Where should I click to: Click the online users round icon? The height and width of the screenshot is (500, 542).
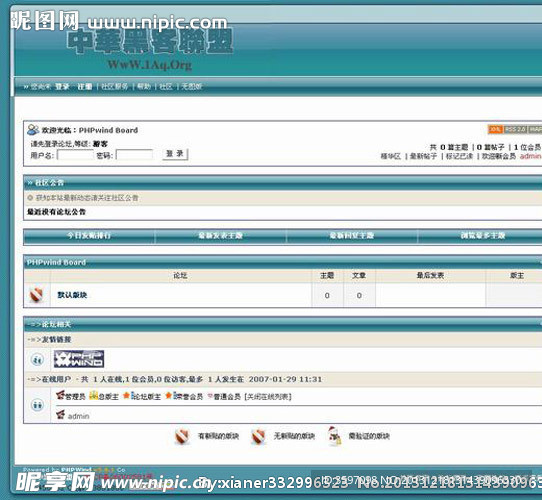[37, 405]
